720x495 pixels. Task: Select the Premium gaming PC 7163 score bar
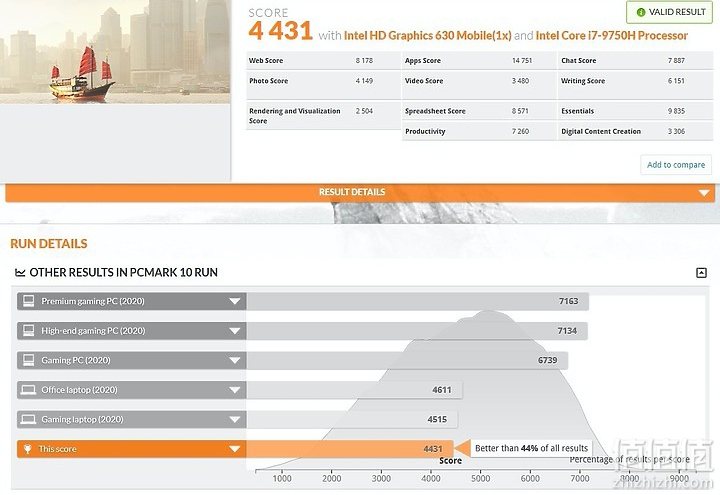click(417, 301)
